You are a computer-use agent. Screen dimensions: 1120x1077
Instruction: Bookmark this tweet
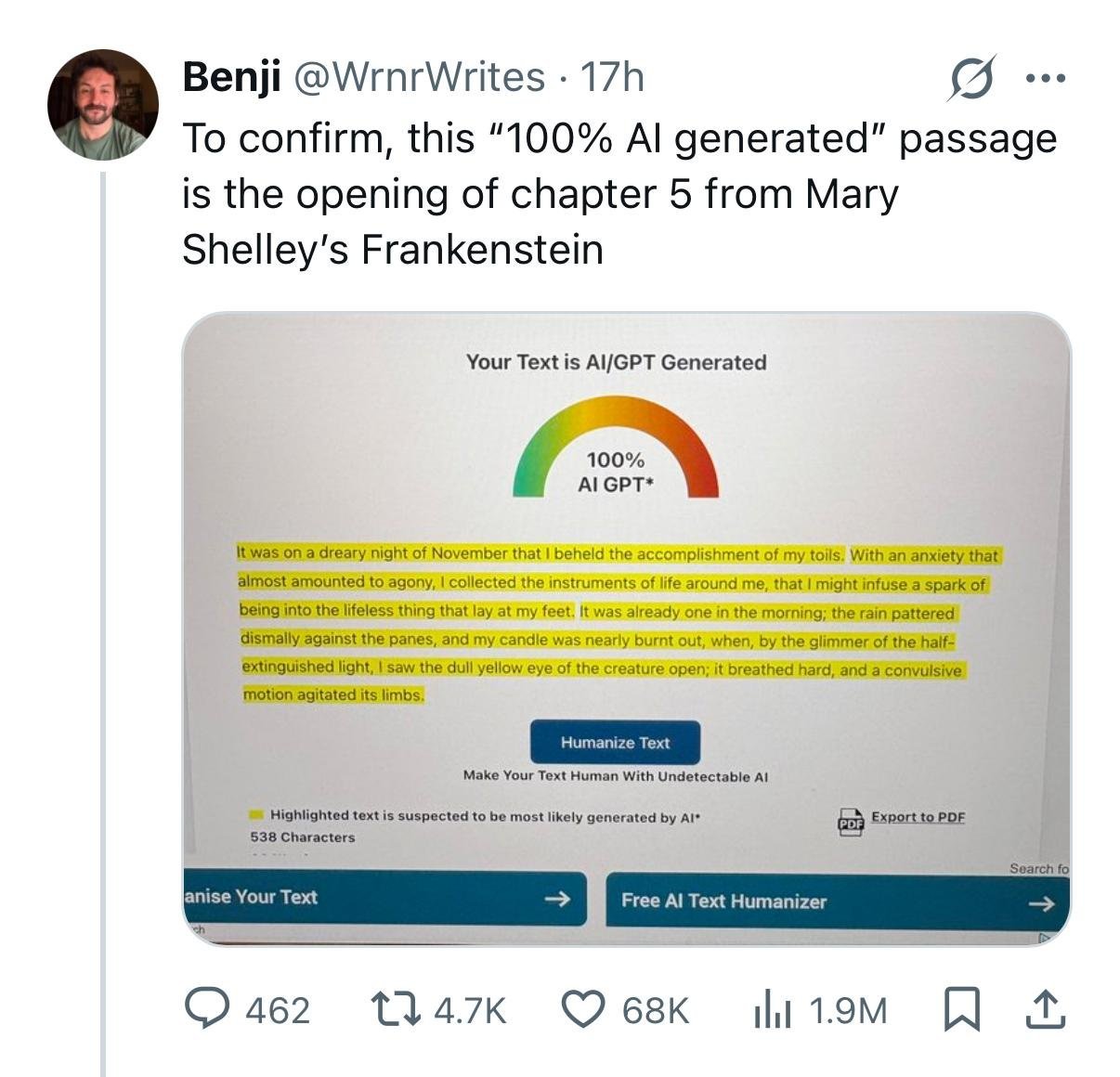coord(962,1009)
